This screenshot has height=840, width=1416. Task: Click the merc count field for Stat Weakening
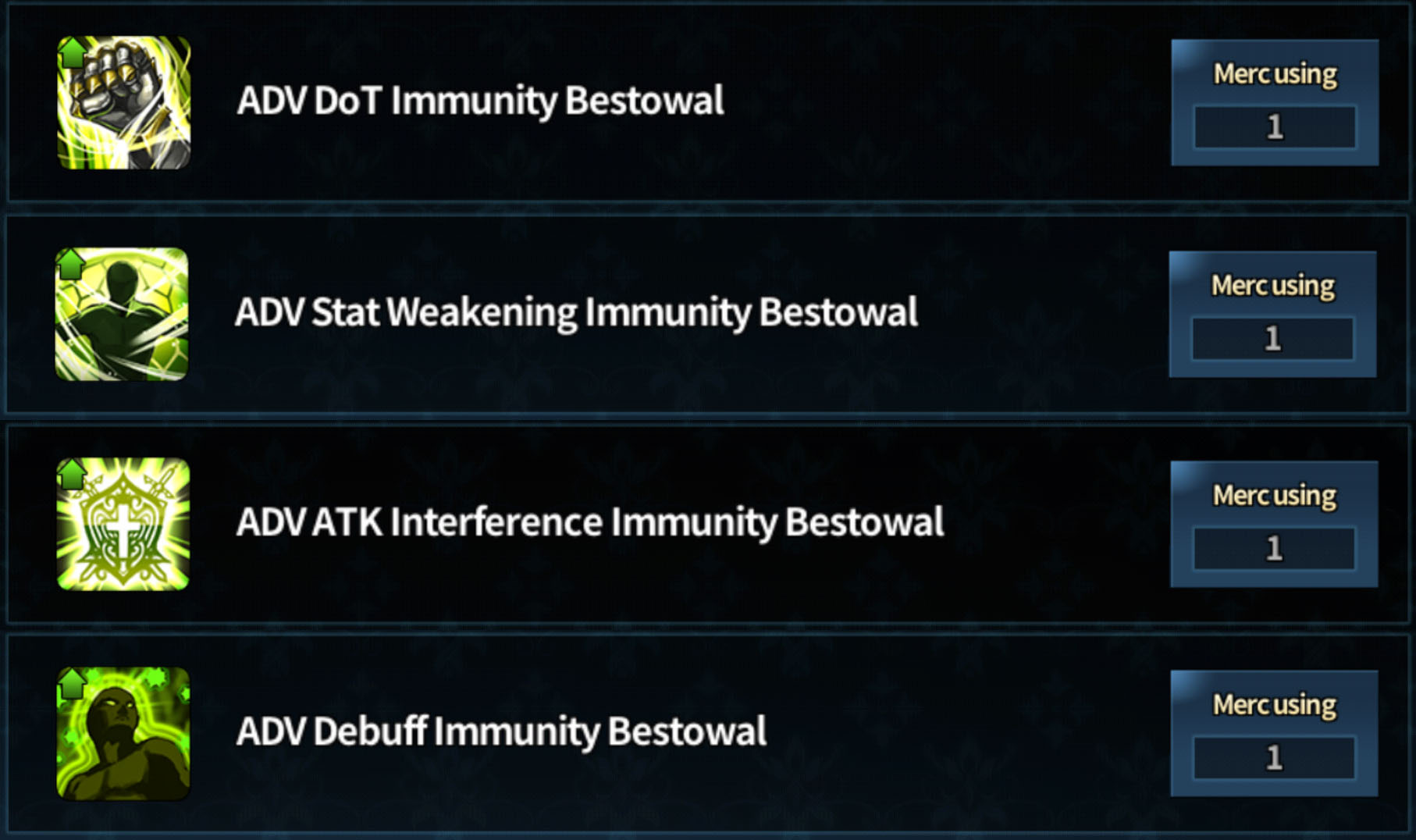[1272, 338]
